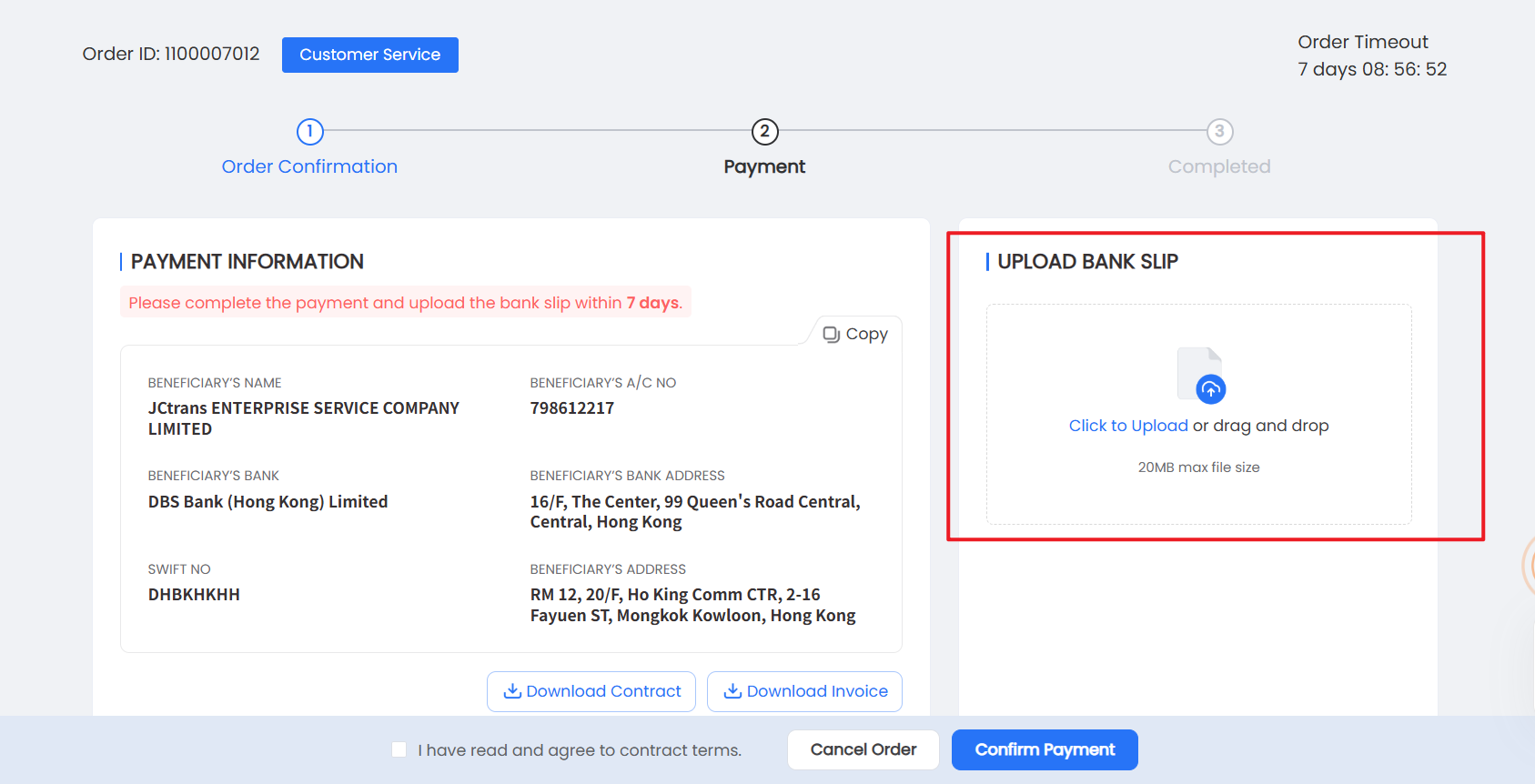
Task: Click the Order Timeout countdown timer
Action: [1372, 69]
